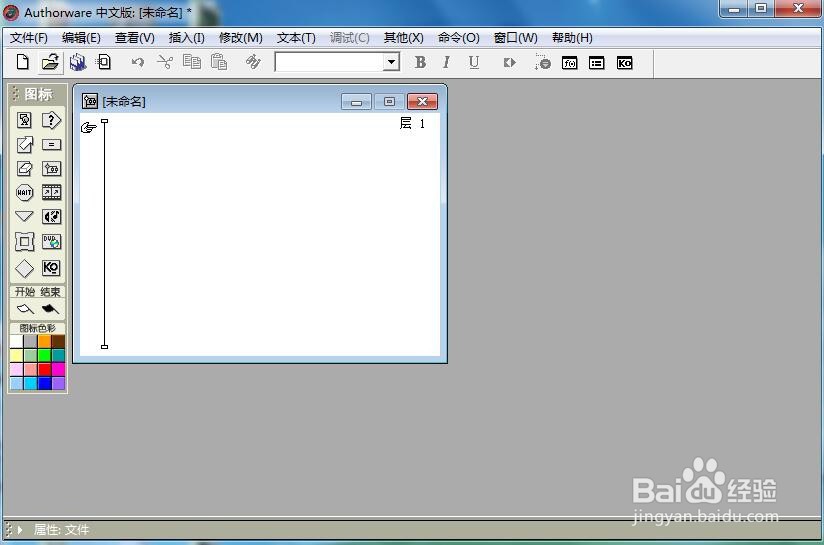Undo the last action via toolbar
Image resolution: width=824 pixels, height=545 pixels.
pyautogui.click(x=138, y=63)
